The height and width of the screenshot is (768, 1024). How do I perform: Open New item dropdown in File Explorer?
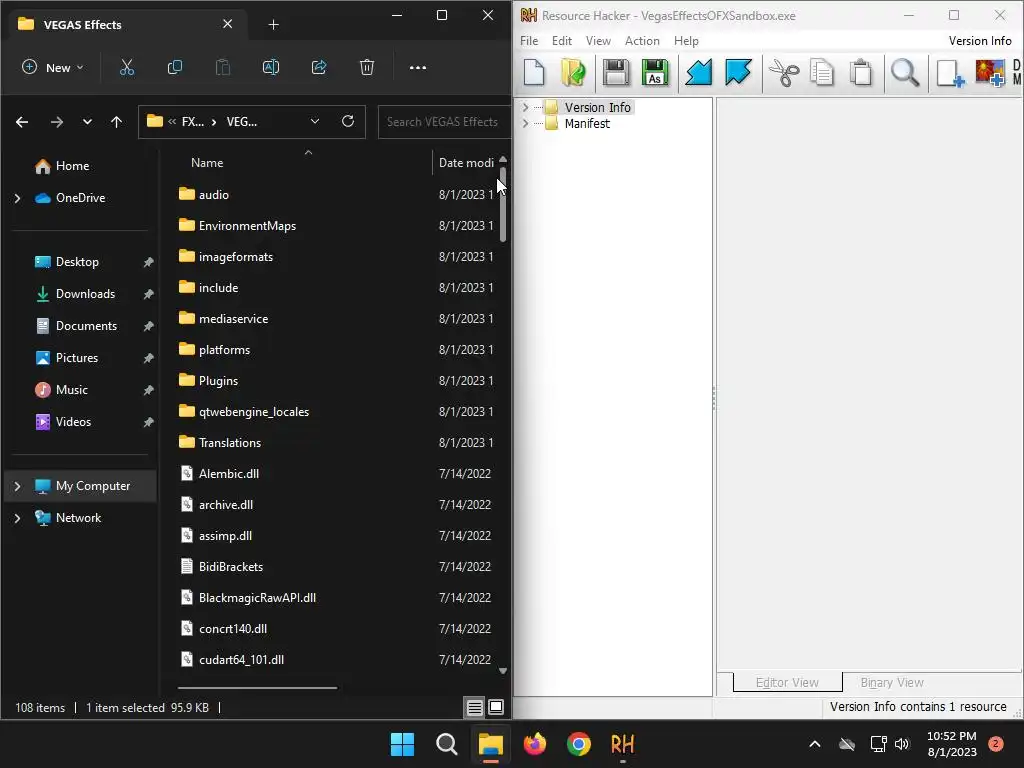pos(54,67)
